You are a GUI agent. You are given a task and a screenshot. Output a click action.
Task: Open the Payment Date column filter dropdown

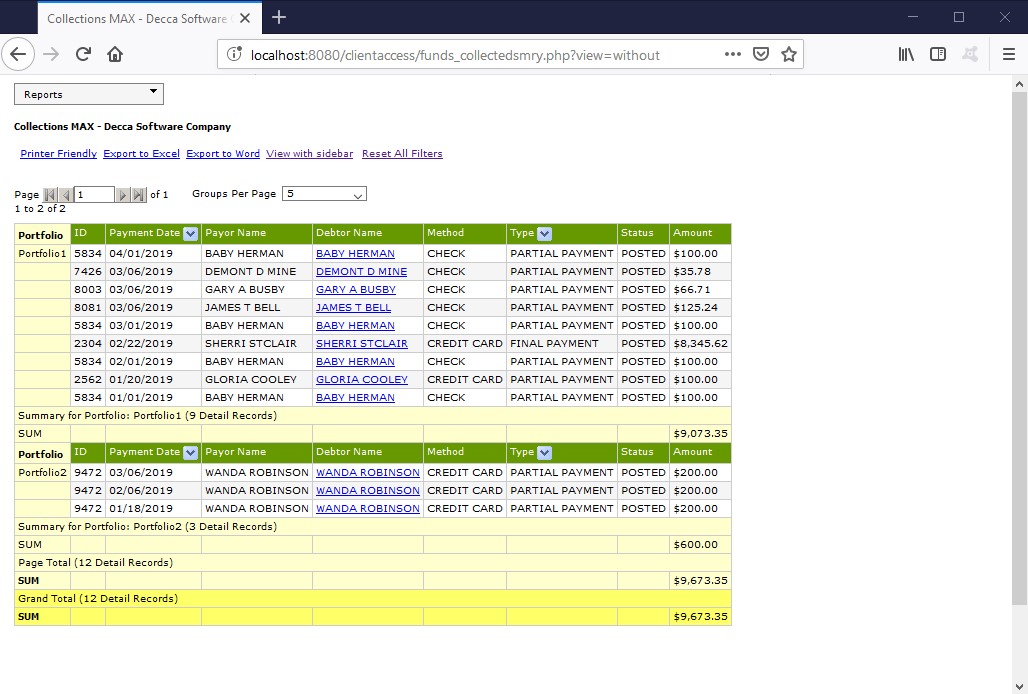click(190, 233)
